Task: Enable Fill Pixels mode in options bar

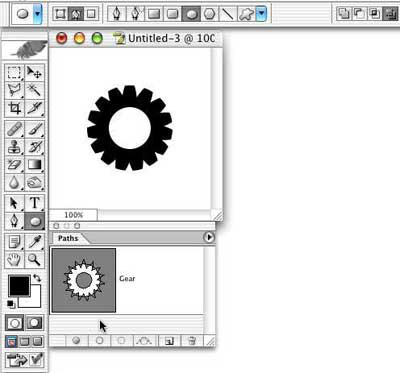Action: (91, 14)
